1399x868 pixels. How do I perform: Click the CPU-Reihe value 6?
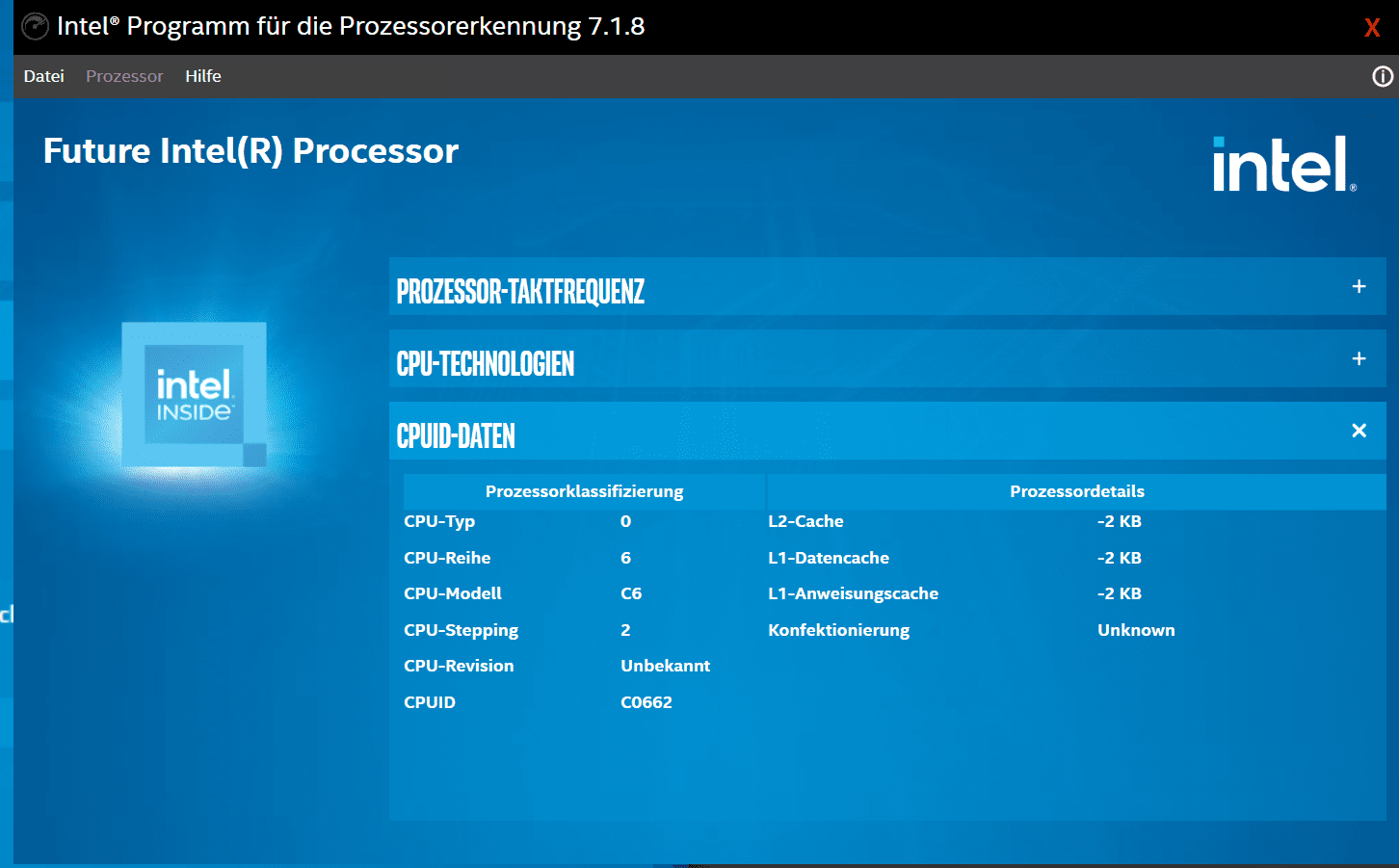(x=626, y=558)
